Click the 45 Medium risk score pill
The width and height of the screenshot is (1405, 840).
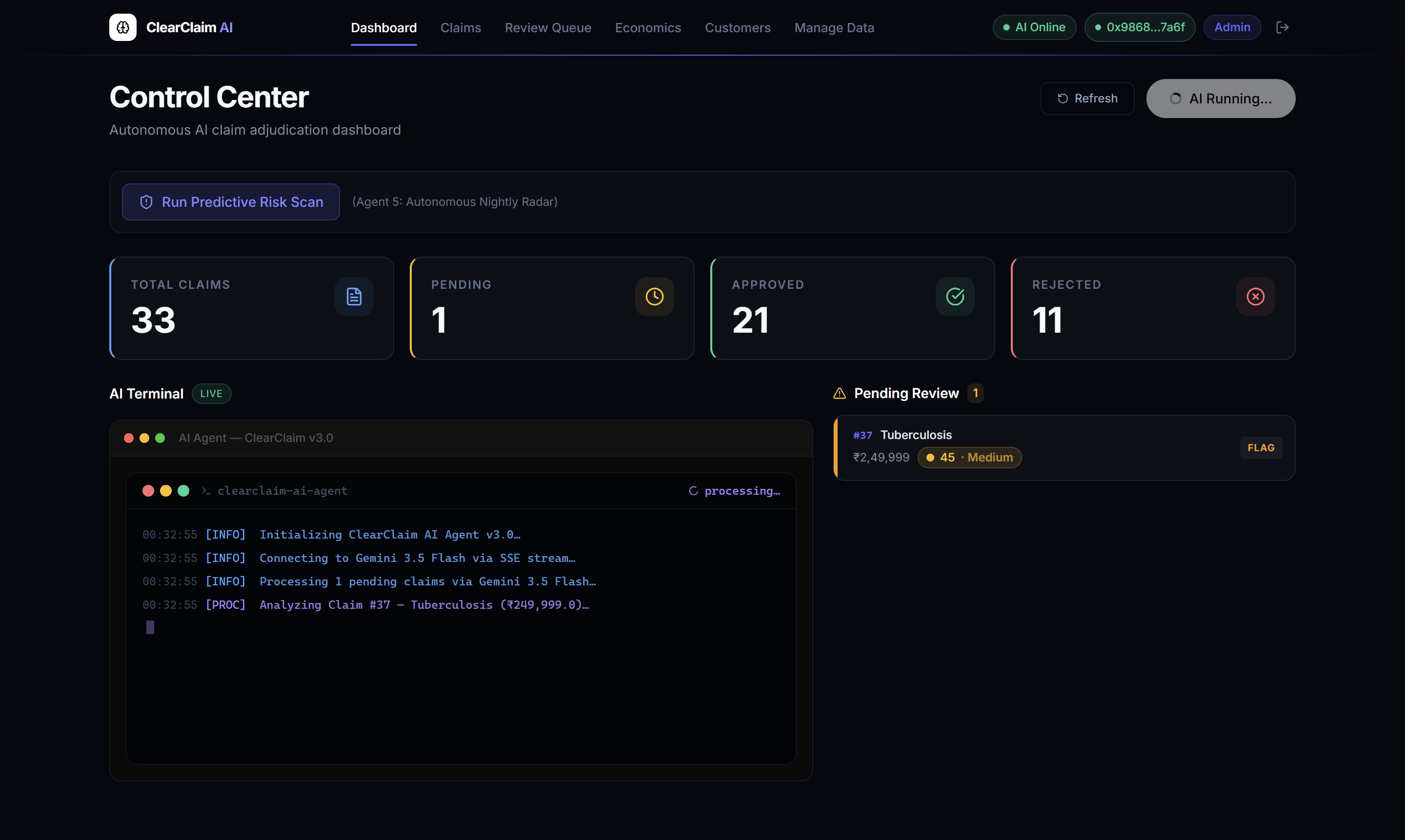click(x=970, y=458)
